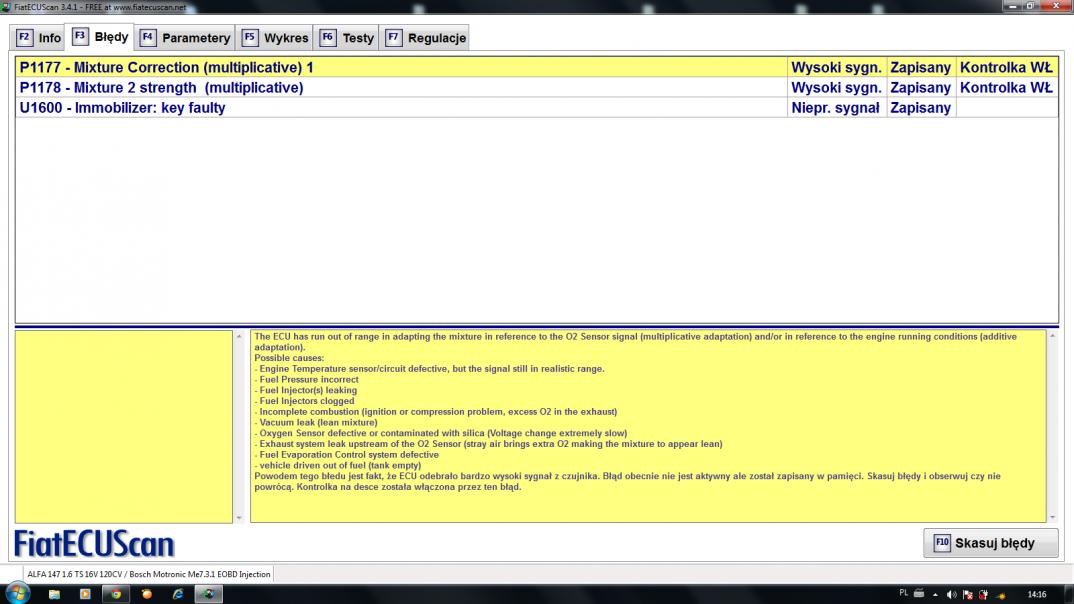Click the error description text box
The width and height of the screenshot is (1074, 604).
648,426
